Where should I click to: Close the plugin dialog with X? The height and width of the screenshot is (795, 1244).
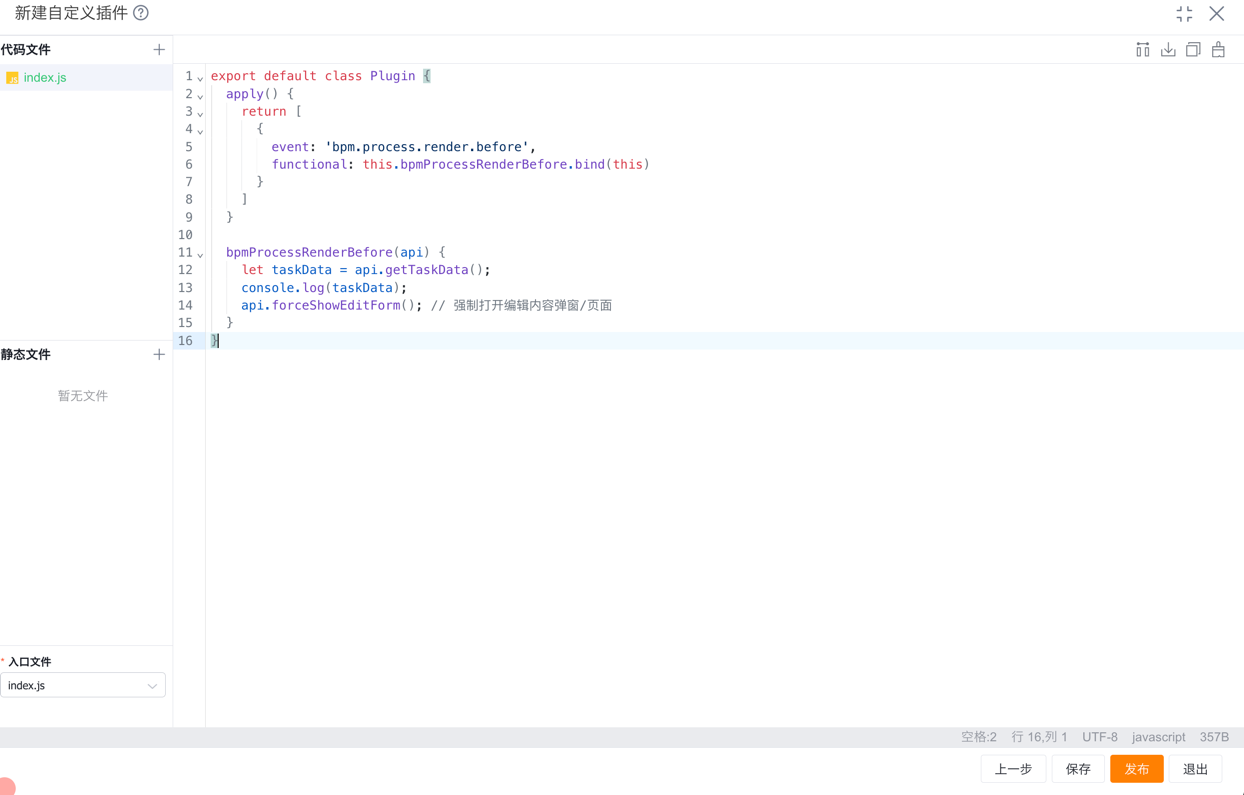[x=1216, y=14]
